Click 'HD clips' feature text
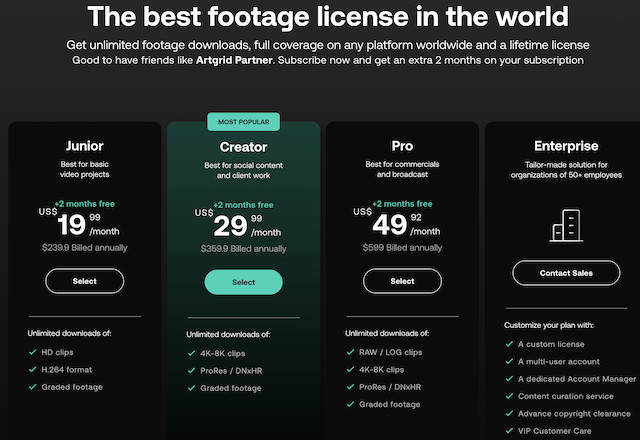The image size is (640, 440). tap(57, 352)
